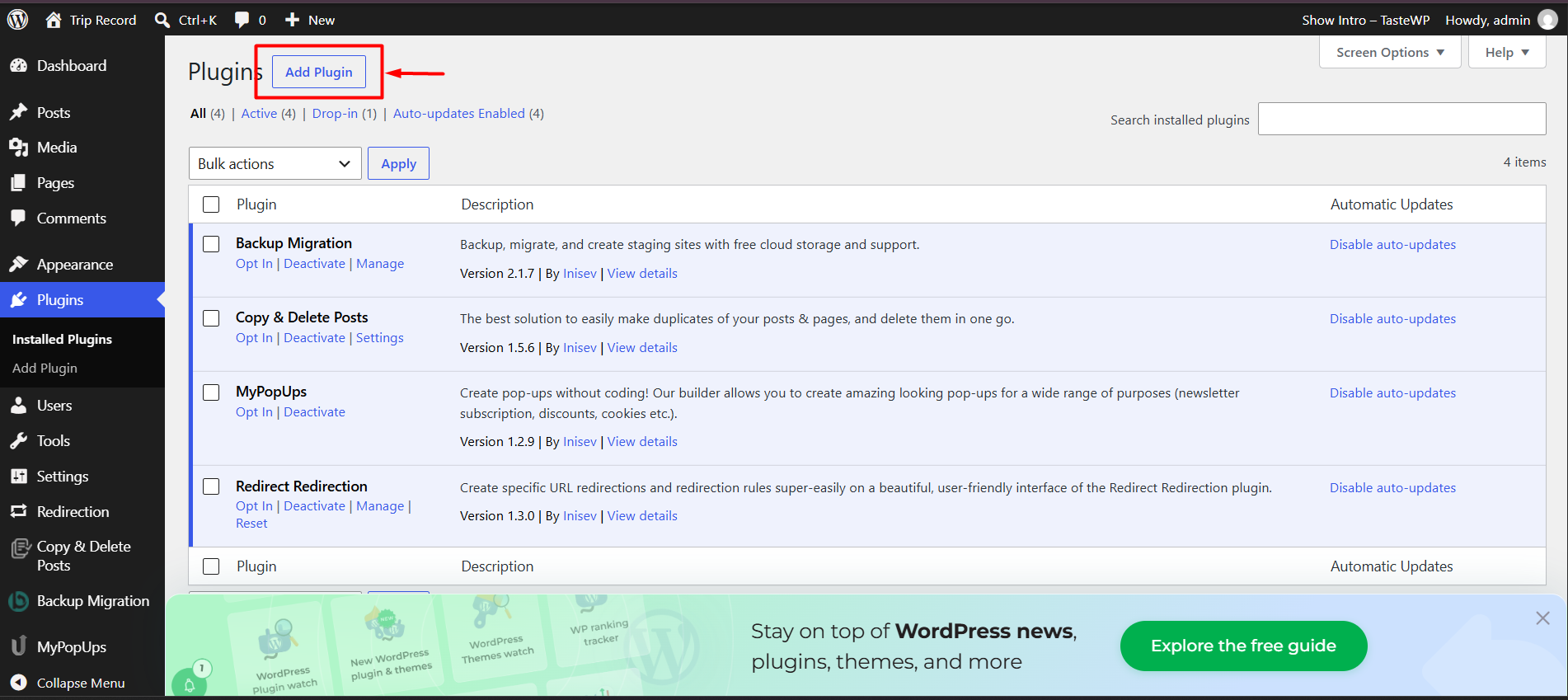Screen dimensions: 1568x700
Task: Tick the select-all checkbox in table footer
Action: [x=211, y=566]
